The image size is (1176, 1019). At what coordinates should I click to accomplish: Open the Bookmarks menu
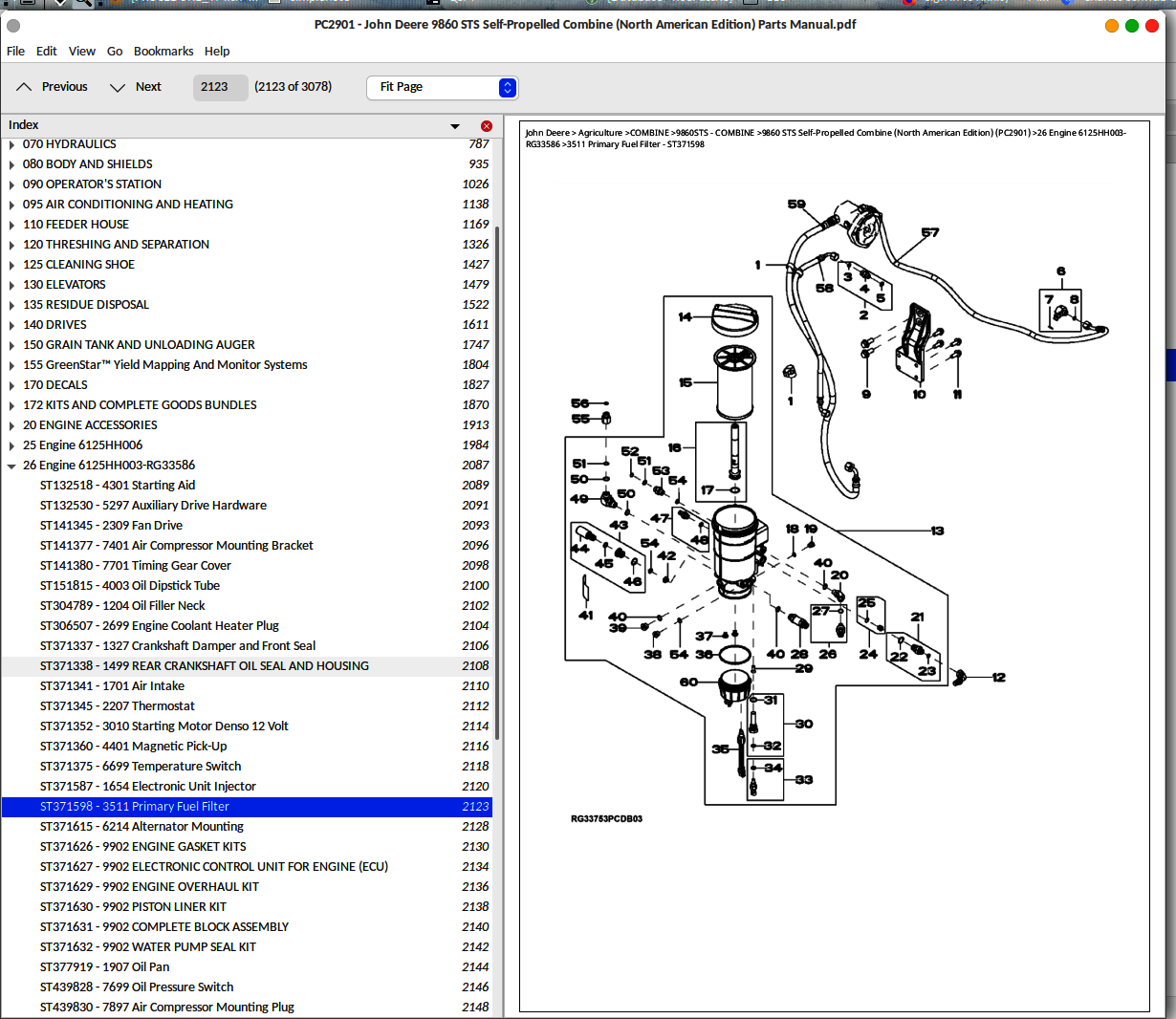click(x=163, y=52)
